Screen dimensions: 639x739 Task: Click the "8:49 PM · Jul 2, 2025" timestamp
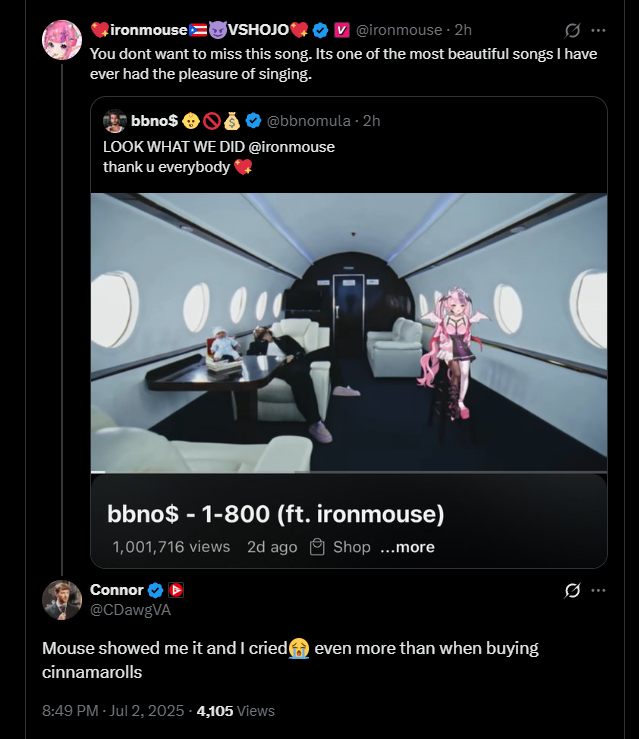pyautogui.click(x=113, y=711)
